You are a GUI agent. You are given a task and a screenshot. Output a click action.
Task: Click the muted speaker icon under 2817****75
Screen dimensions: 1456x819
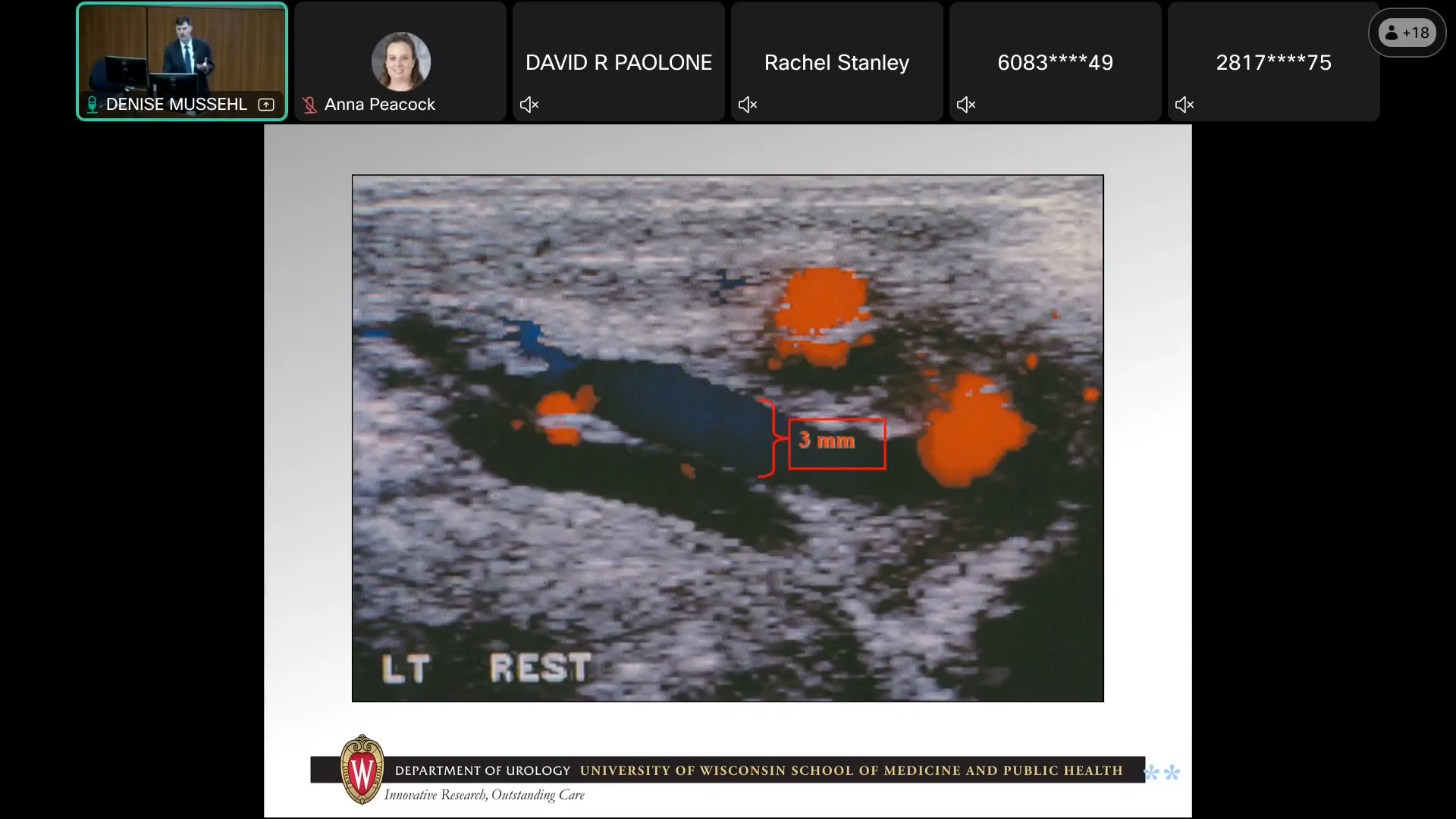1185,105
